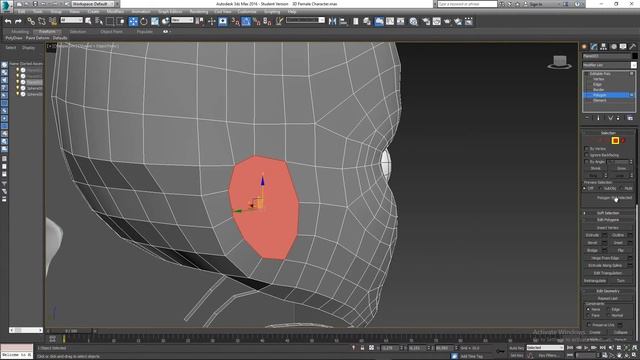The height and width of the screenshot is (360, 640).
Task: Open the Curve Editor
Action: (x=390, y=21)
